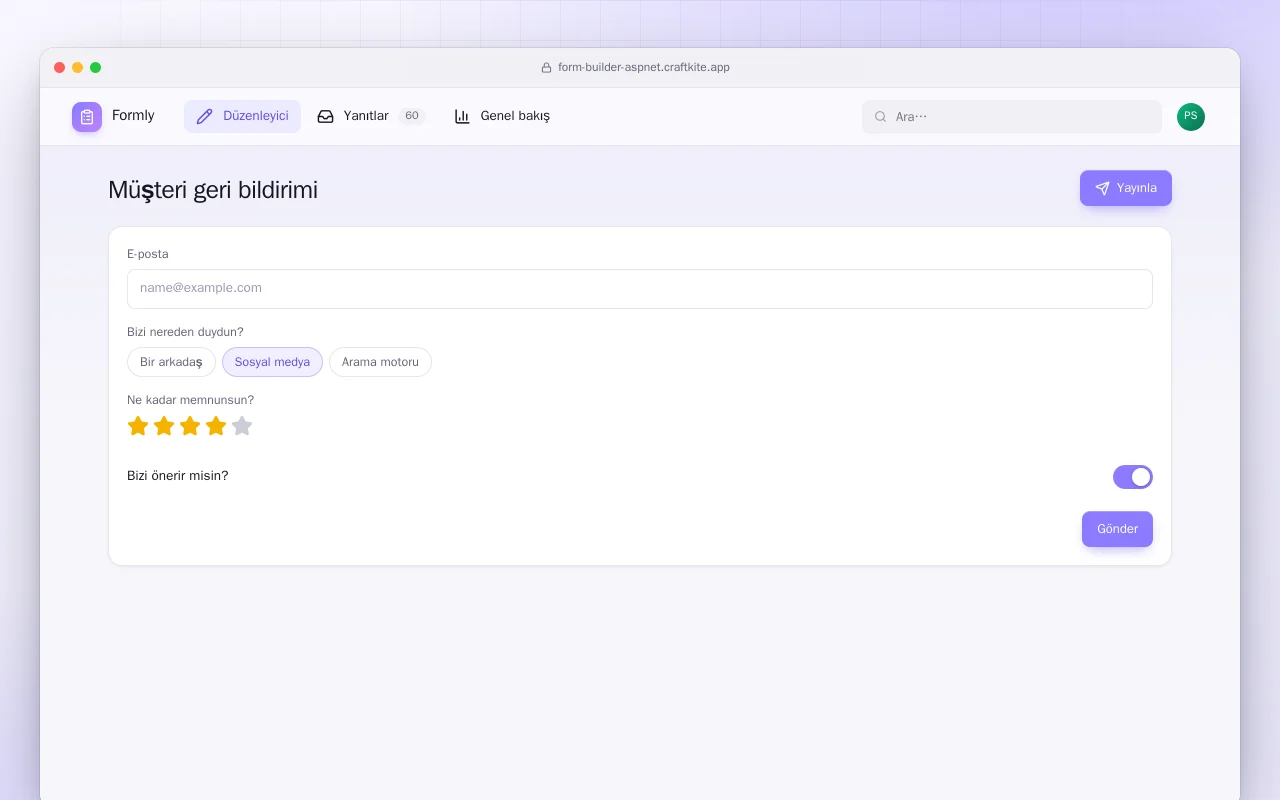Click the paper plane icon on Yayınla
The image size is (1280, 800).
(x=1102, y=188)
